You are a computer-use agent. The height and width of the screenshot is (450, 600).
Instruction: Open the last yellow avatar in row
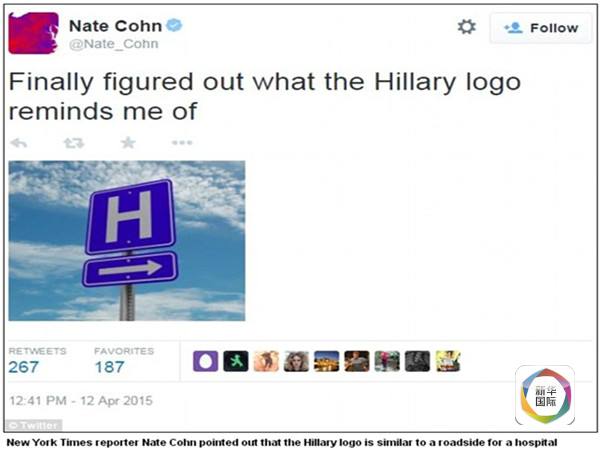point(448,361)
